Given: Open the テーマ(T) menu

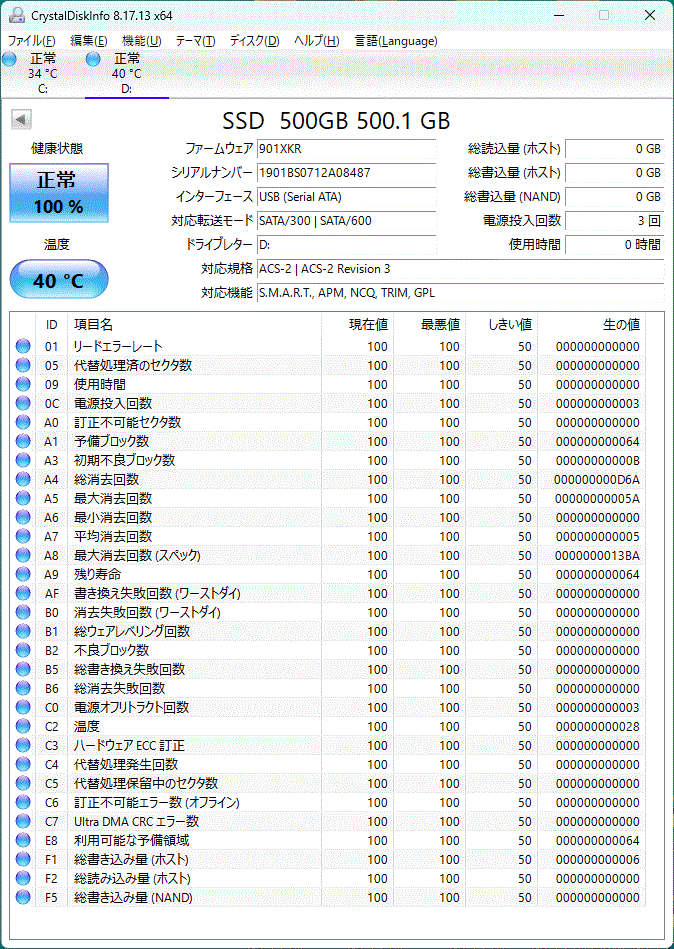Looking at the screenshot, I should [195, 41].
